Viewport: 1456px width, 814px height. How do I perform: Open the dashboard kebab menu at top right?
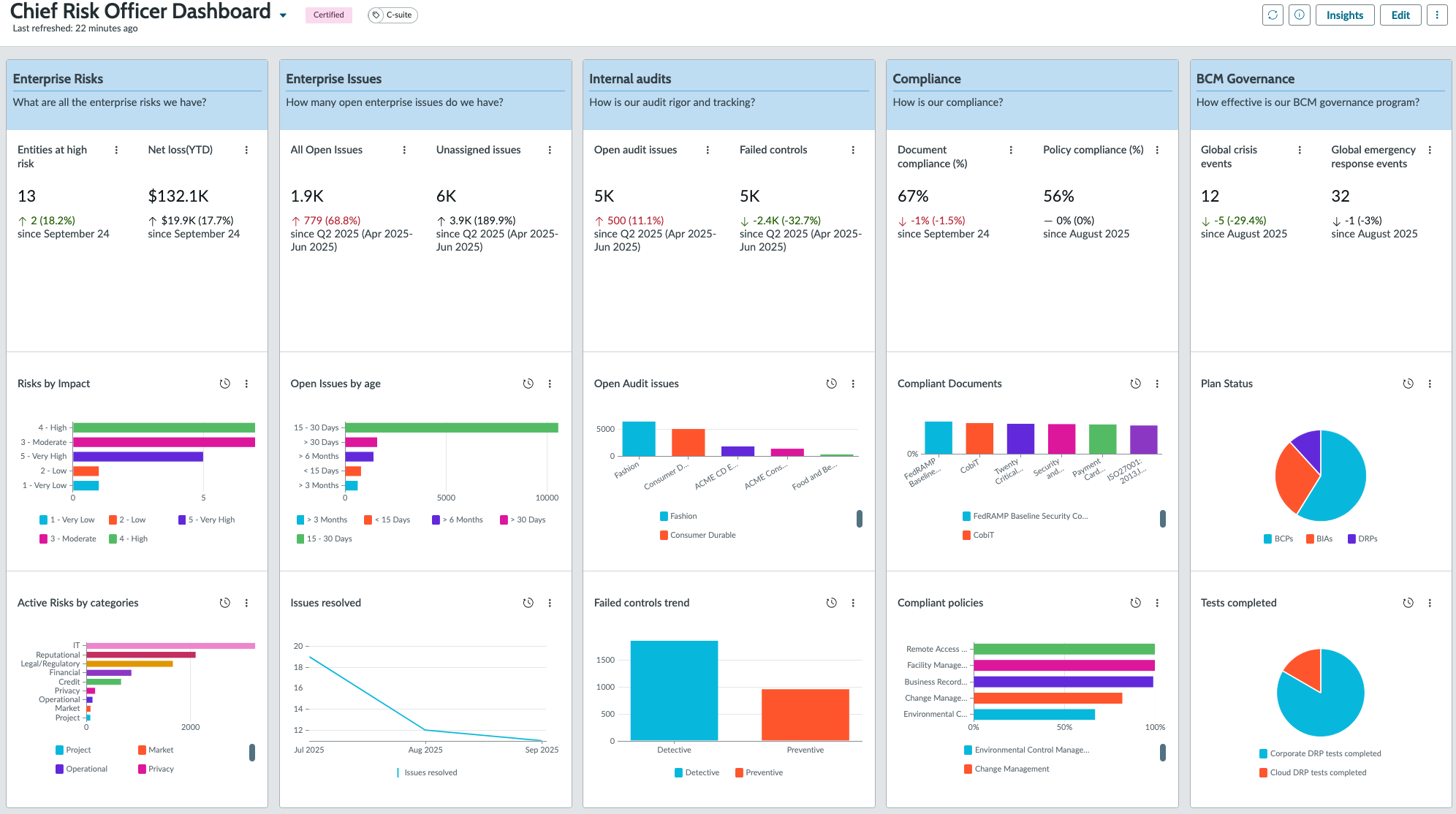tap(1436, 15)
